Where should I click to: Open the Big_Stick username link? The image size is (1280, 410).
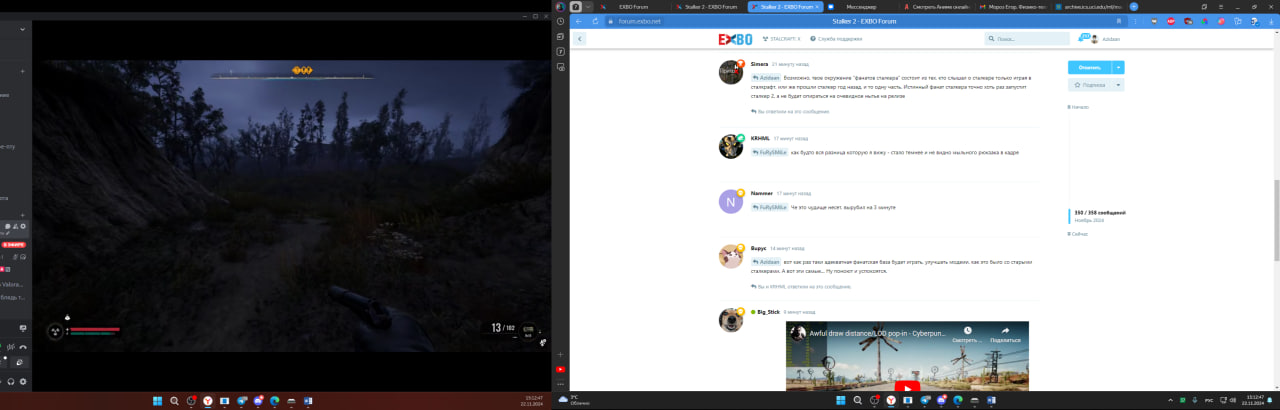[768, 312]
